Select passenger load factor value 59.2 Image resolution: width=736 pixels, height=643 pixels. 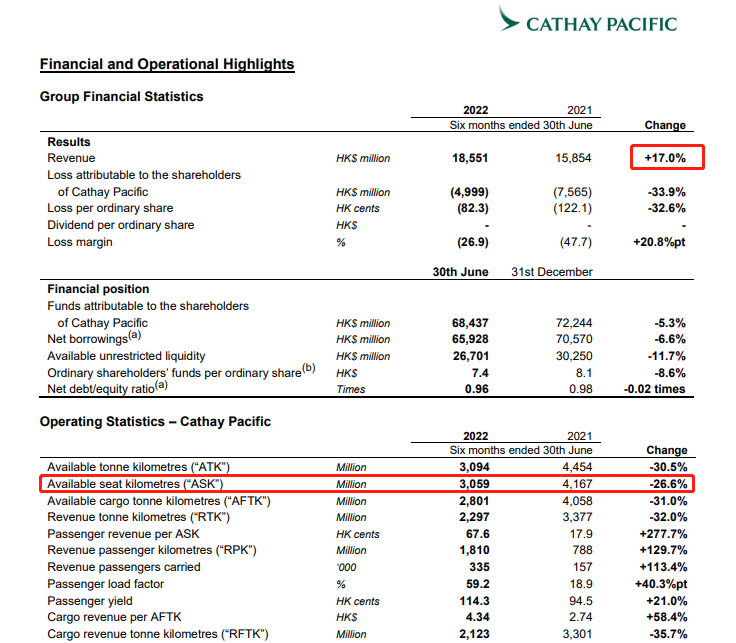point(478,584)
